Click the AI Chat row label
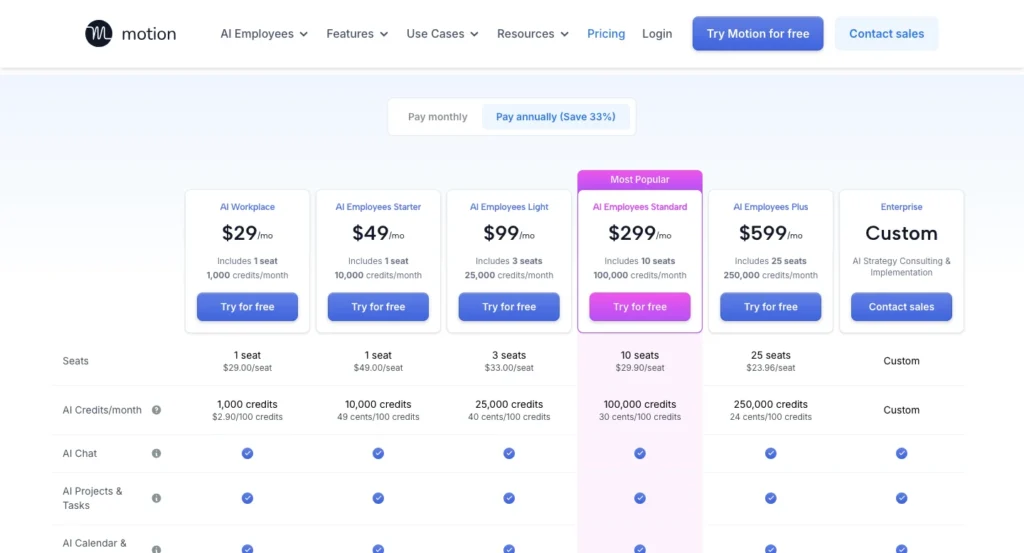This screenshot has height=553, width=1024. click(x=80, y=453)
